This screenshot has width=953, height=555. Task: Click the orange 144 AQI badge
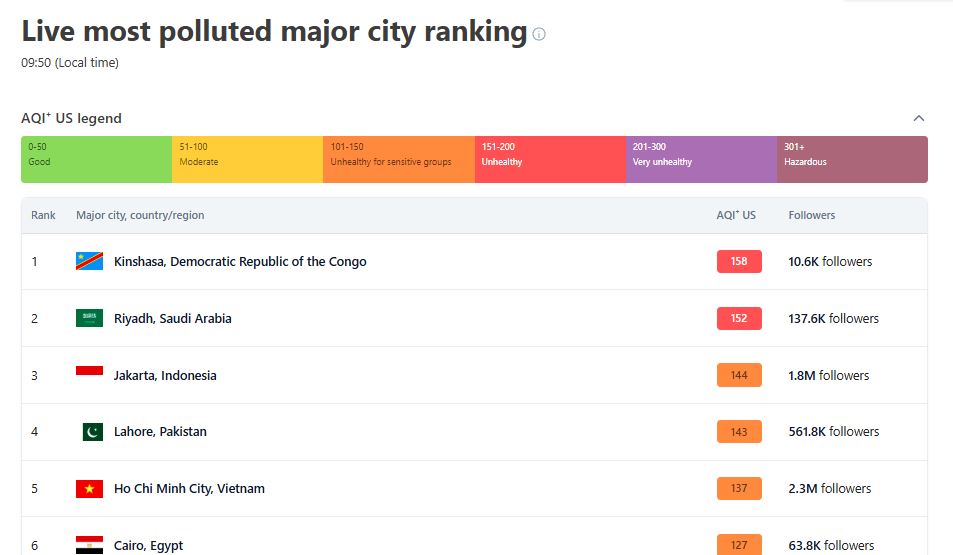point(739,375)
